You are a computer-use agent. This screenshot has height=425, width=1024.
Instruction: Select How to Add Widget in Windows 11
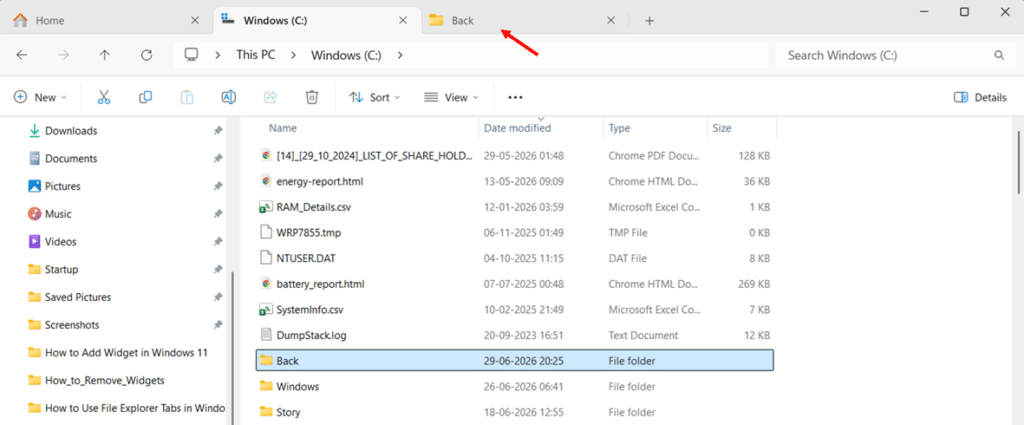click(126, 353)
